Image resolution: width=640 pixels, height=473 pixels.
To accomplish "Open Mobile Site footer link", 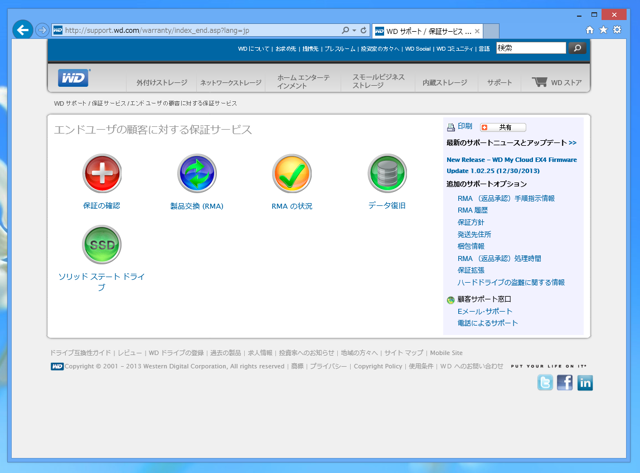I will (446, 353).
